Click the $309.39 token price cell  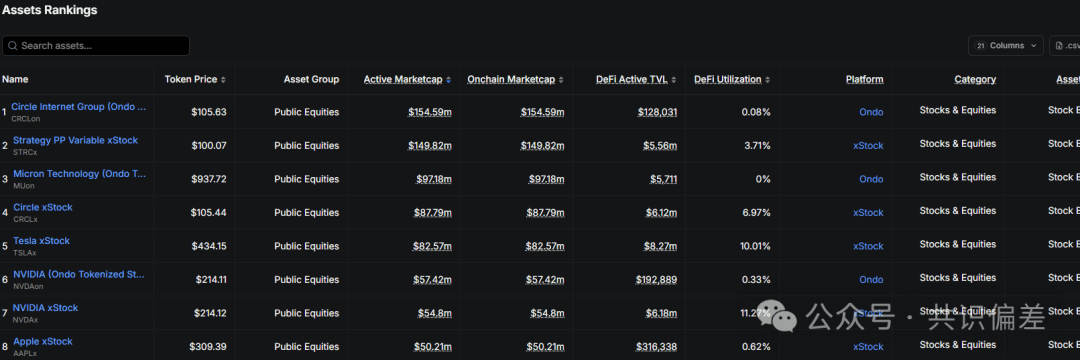tap(208, 347)
